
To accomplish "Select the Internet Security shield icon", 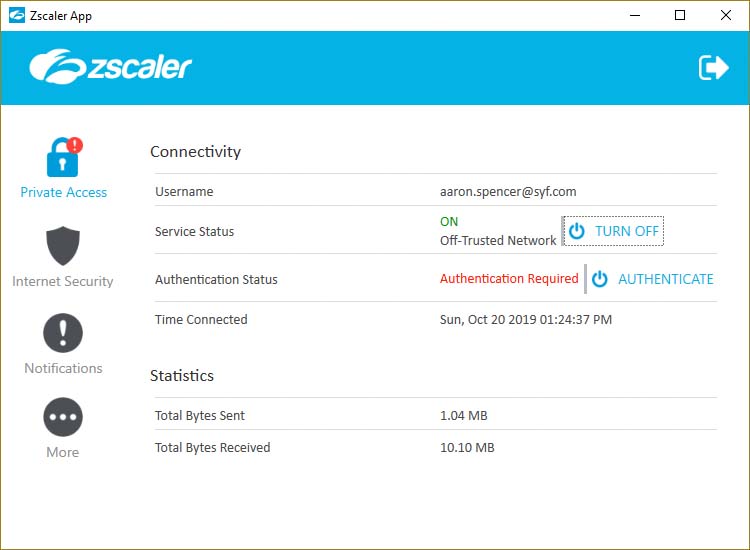I will pos(63,246).
